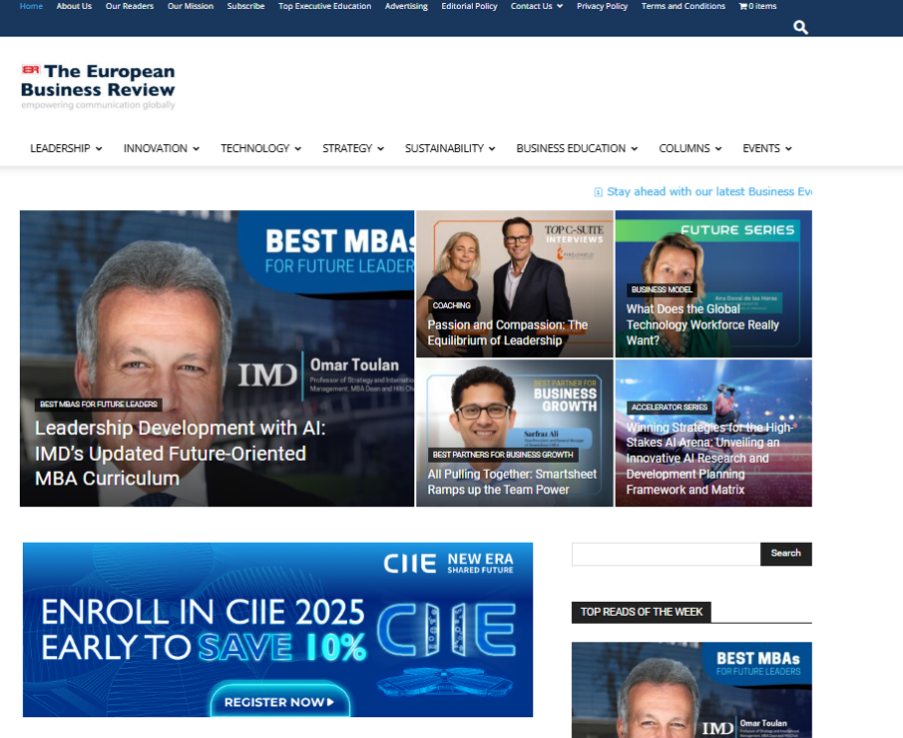The height and width of the screenshot is (738, 903).
Task: Click The European Business Review logo
Action: [98, 86]
